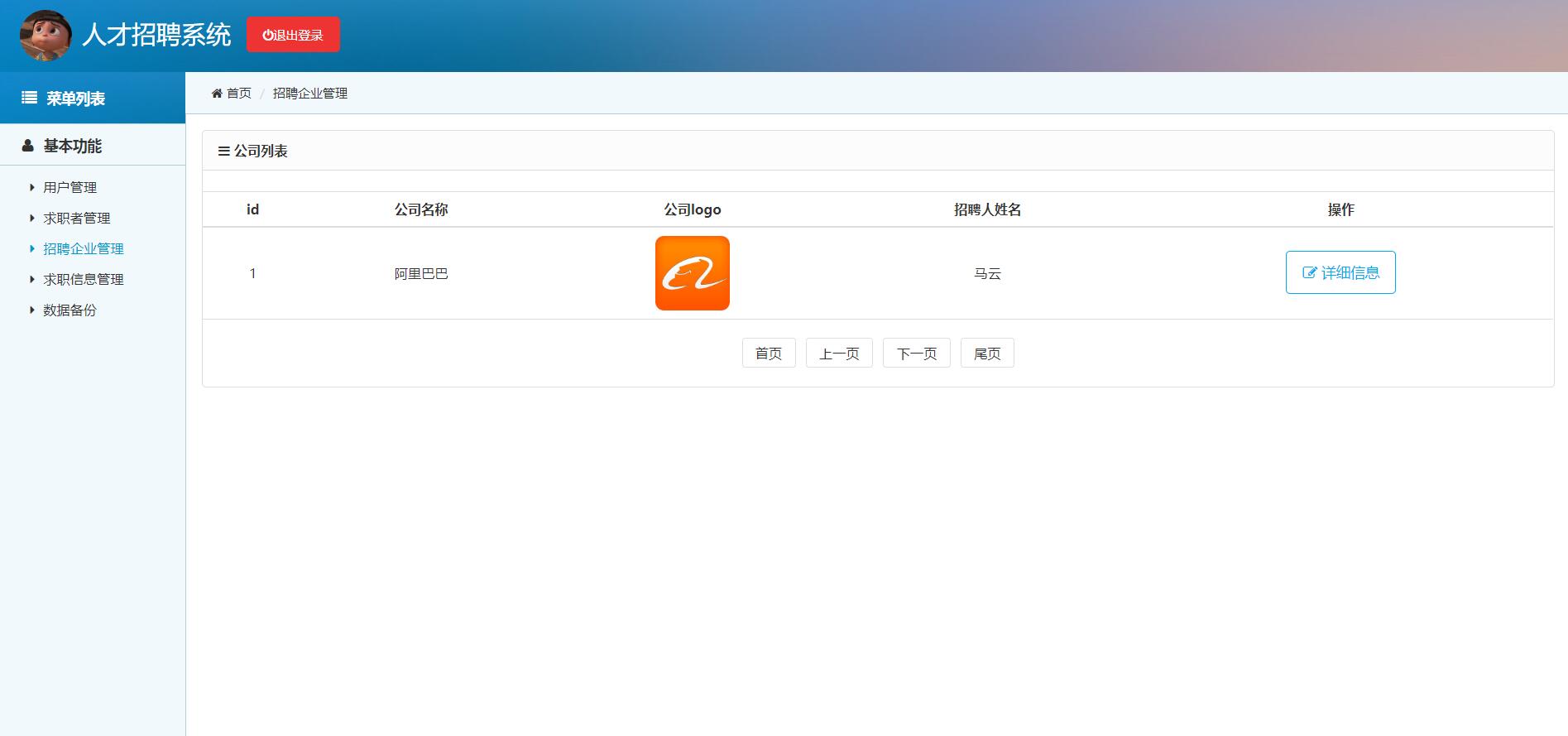Open 求职者管理 in the sidebar
1568x736 pixels.
pos(77,219)
